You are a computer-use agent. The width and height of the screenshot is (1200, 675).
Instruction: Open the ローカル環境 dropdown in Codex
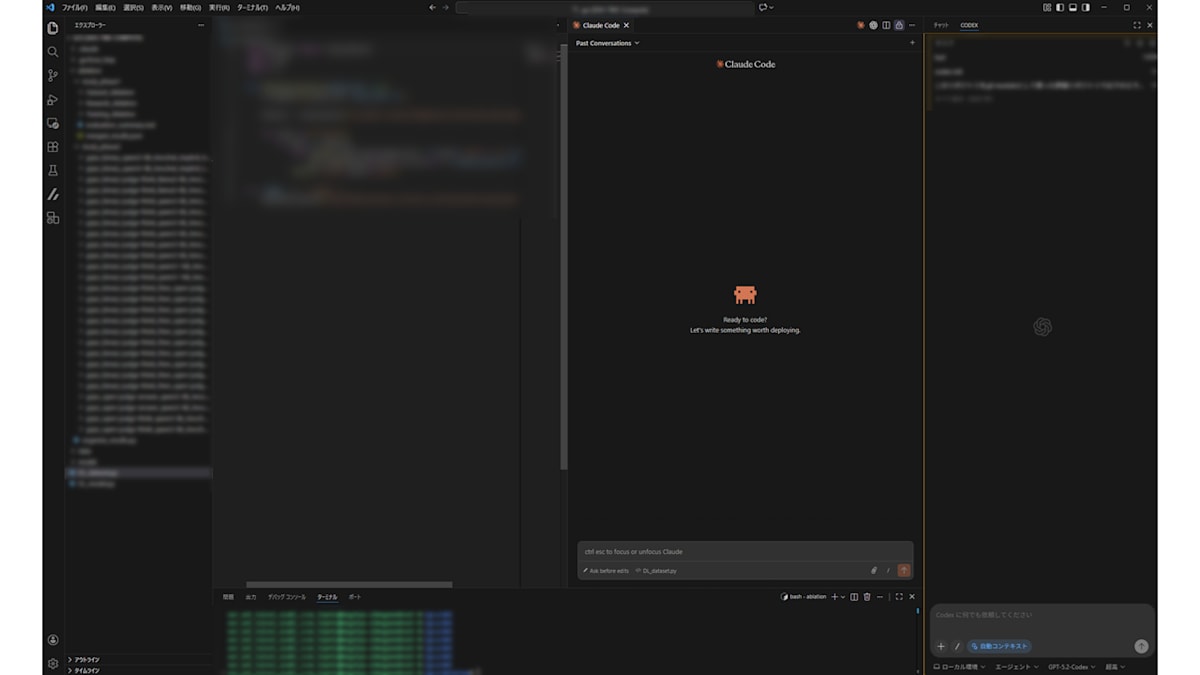coord(960,667)
